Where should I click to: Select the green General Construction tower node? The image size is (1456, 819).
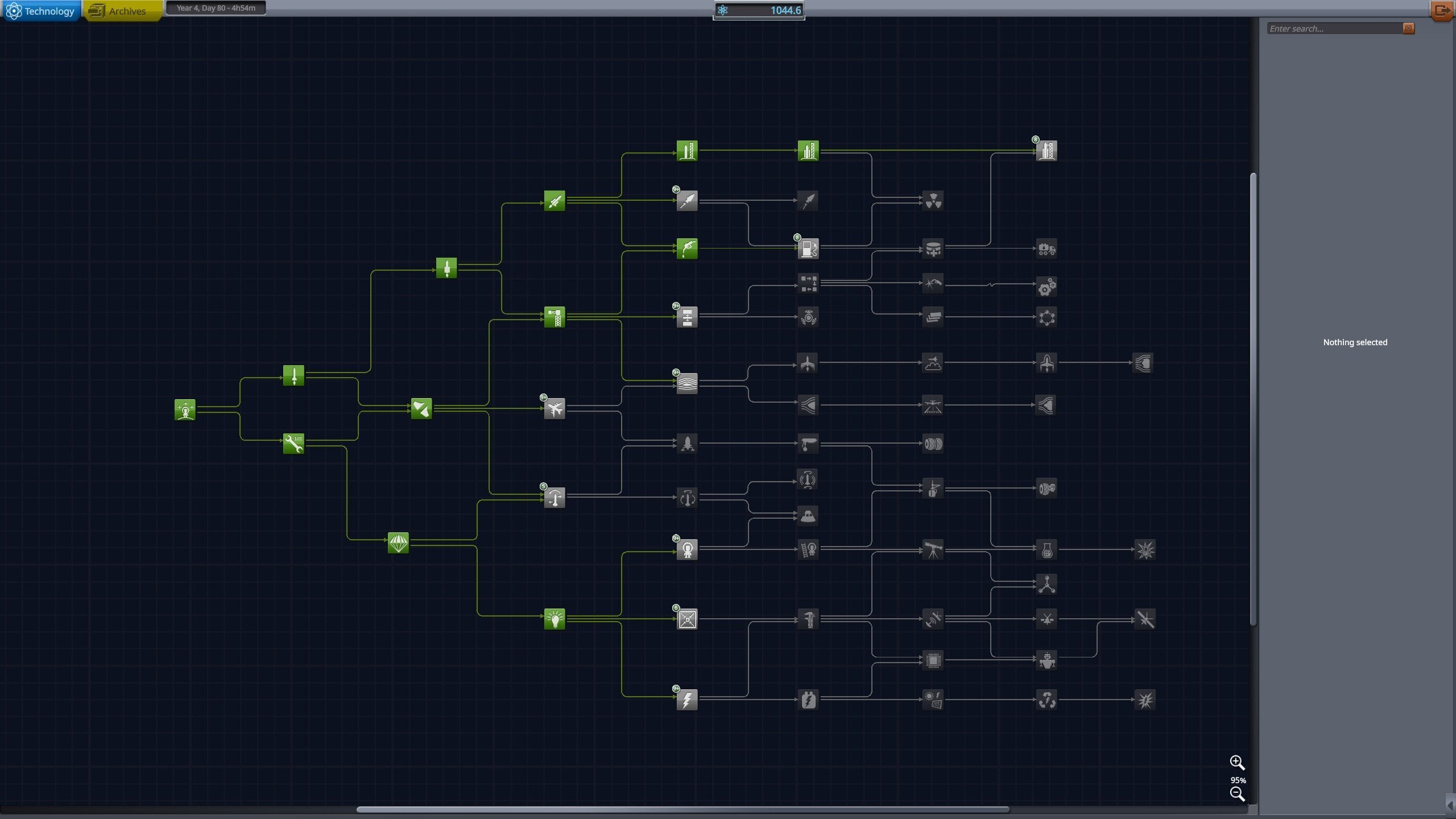click(555, 317)
